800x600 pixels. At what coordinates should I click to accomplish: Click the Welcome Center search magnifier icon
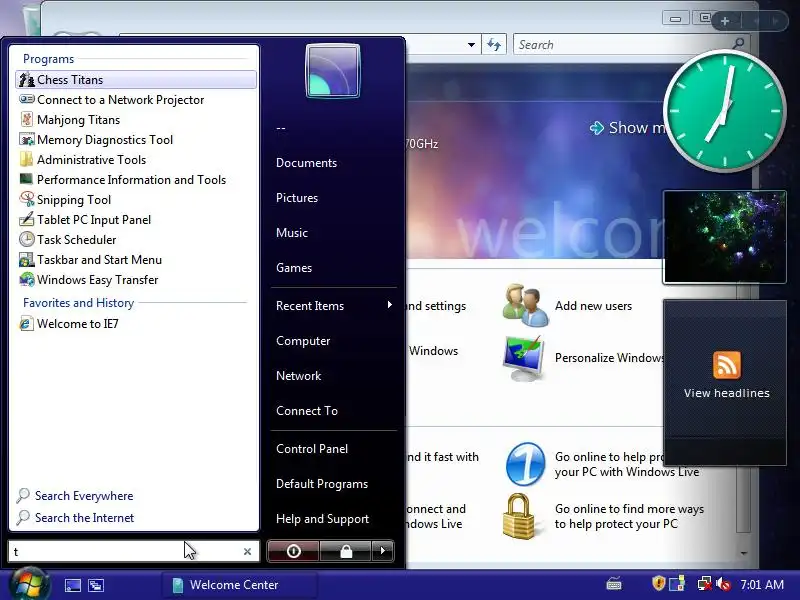click(738, 44)
